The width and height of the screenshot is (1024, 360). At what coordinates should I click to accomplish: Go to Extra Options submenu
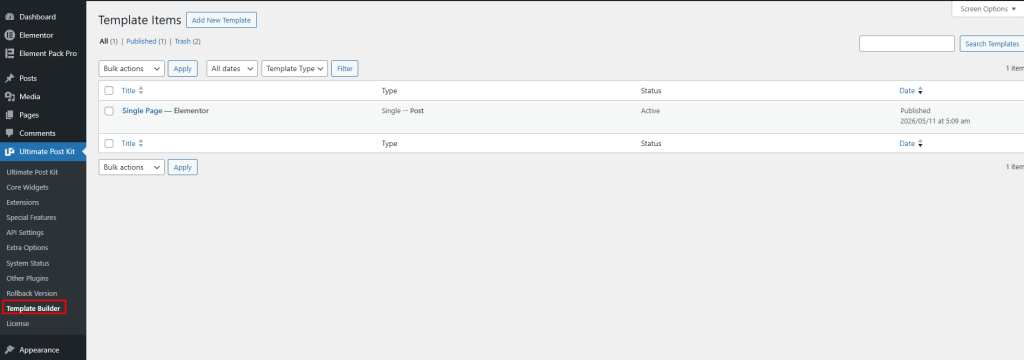pyautogui.click(x=27, y=248)
